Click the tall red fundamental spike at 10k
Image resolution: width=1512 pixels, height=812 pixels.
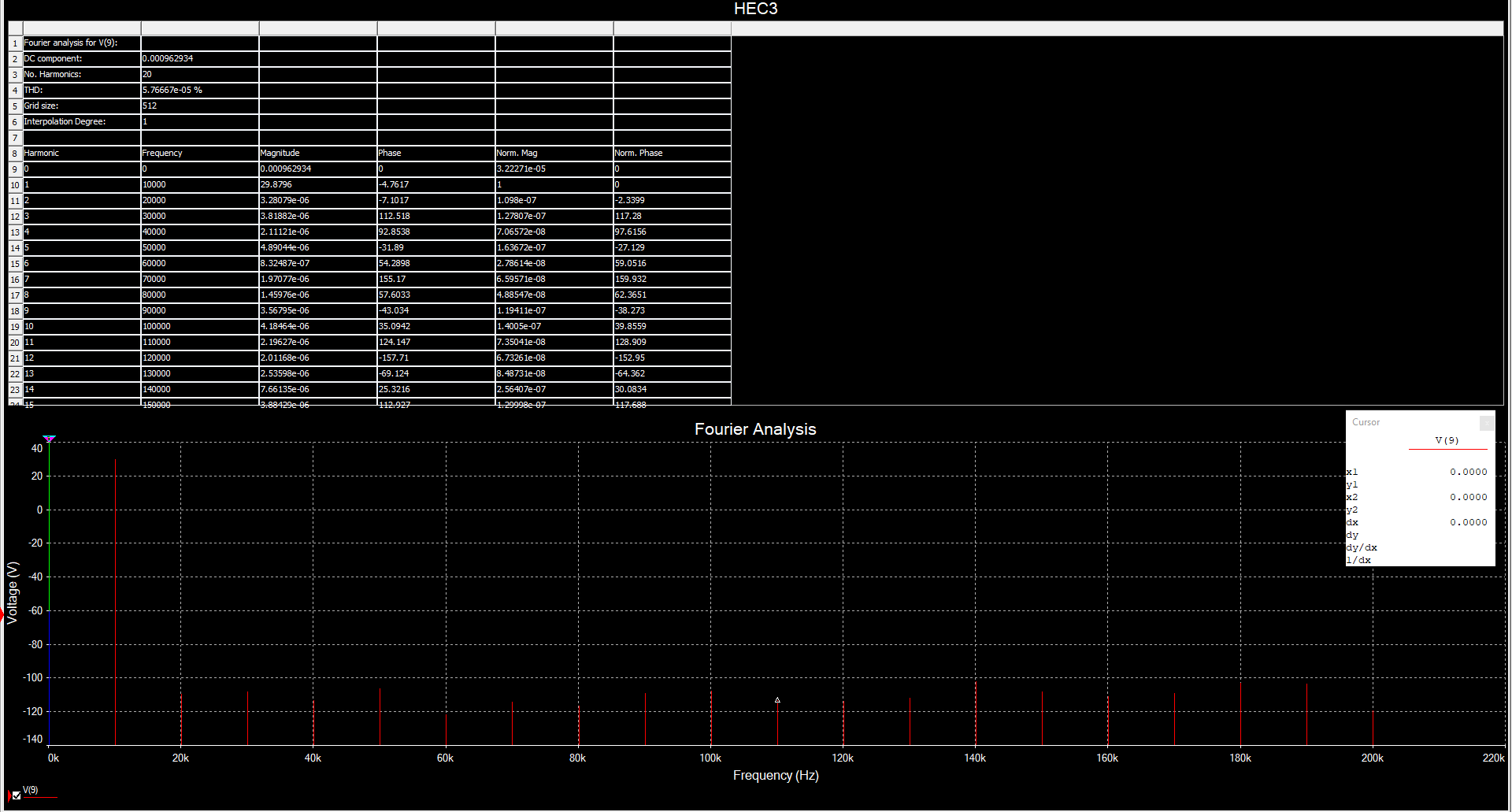pos(116,603)
